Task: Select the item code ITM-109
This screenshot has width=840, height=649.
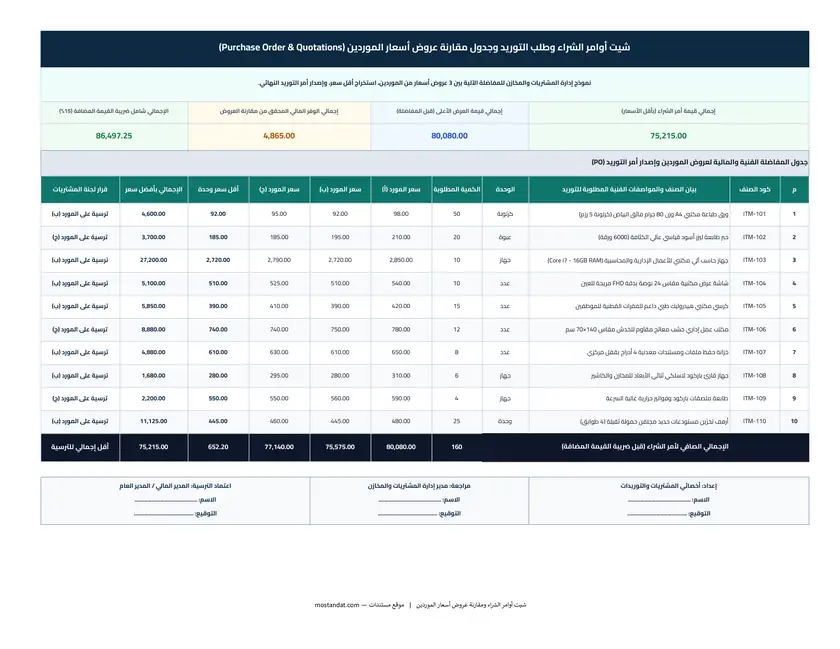Action: click(754, 398)
